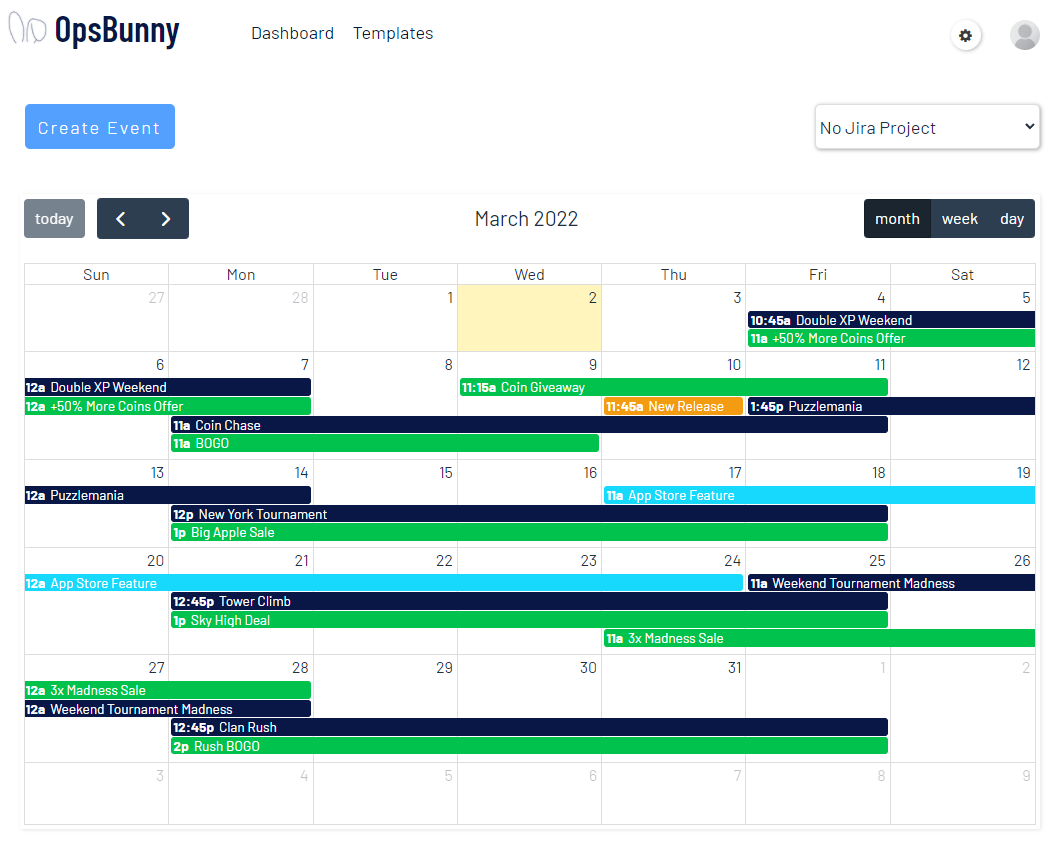
Task: Click the Templates navigation item
Action: tap(393, 33)
